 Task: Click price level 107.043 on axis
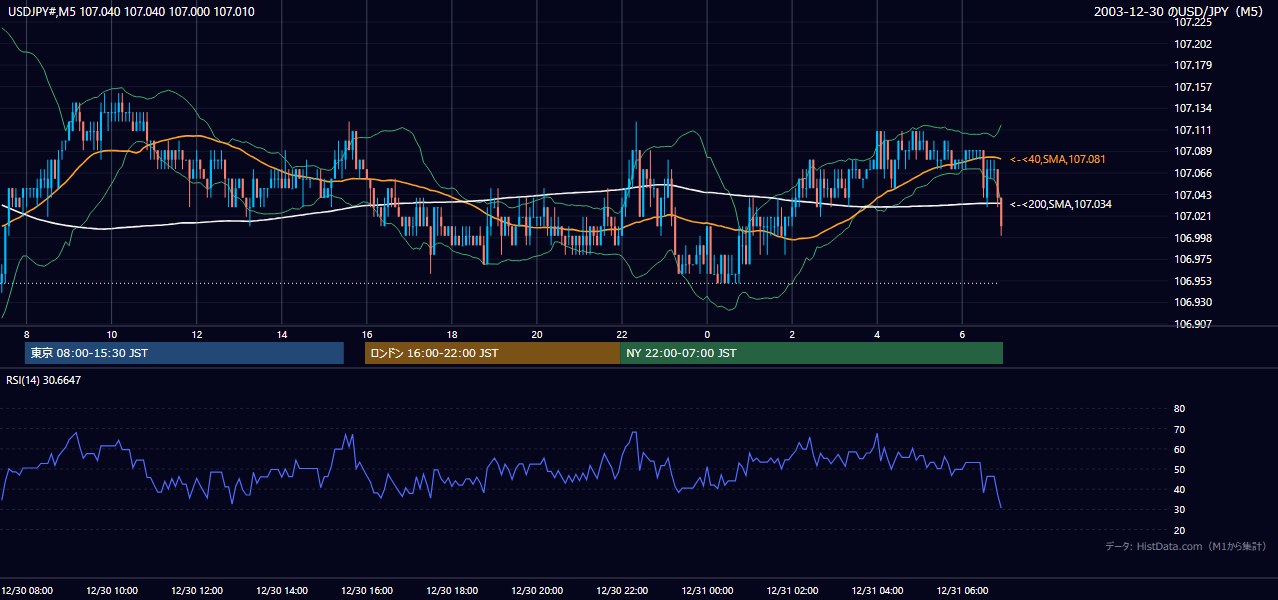coord(1193,195)
